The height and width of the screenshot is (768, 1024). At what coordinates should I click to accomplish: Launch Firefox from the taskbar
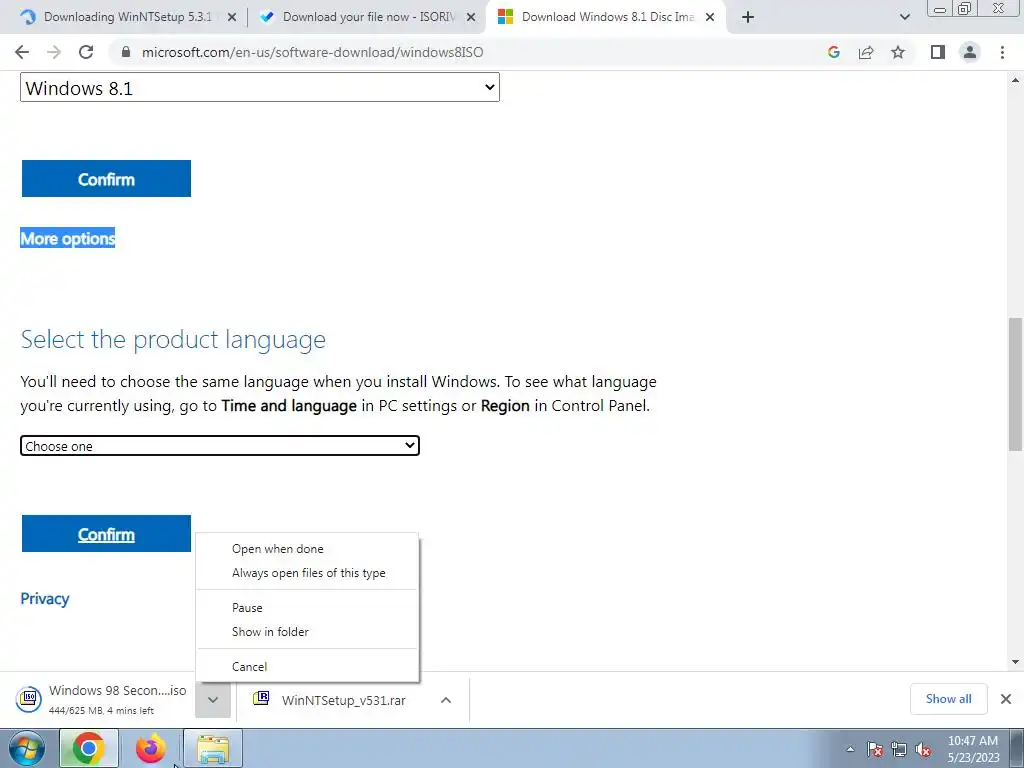151,748
